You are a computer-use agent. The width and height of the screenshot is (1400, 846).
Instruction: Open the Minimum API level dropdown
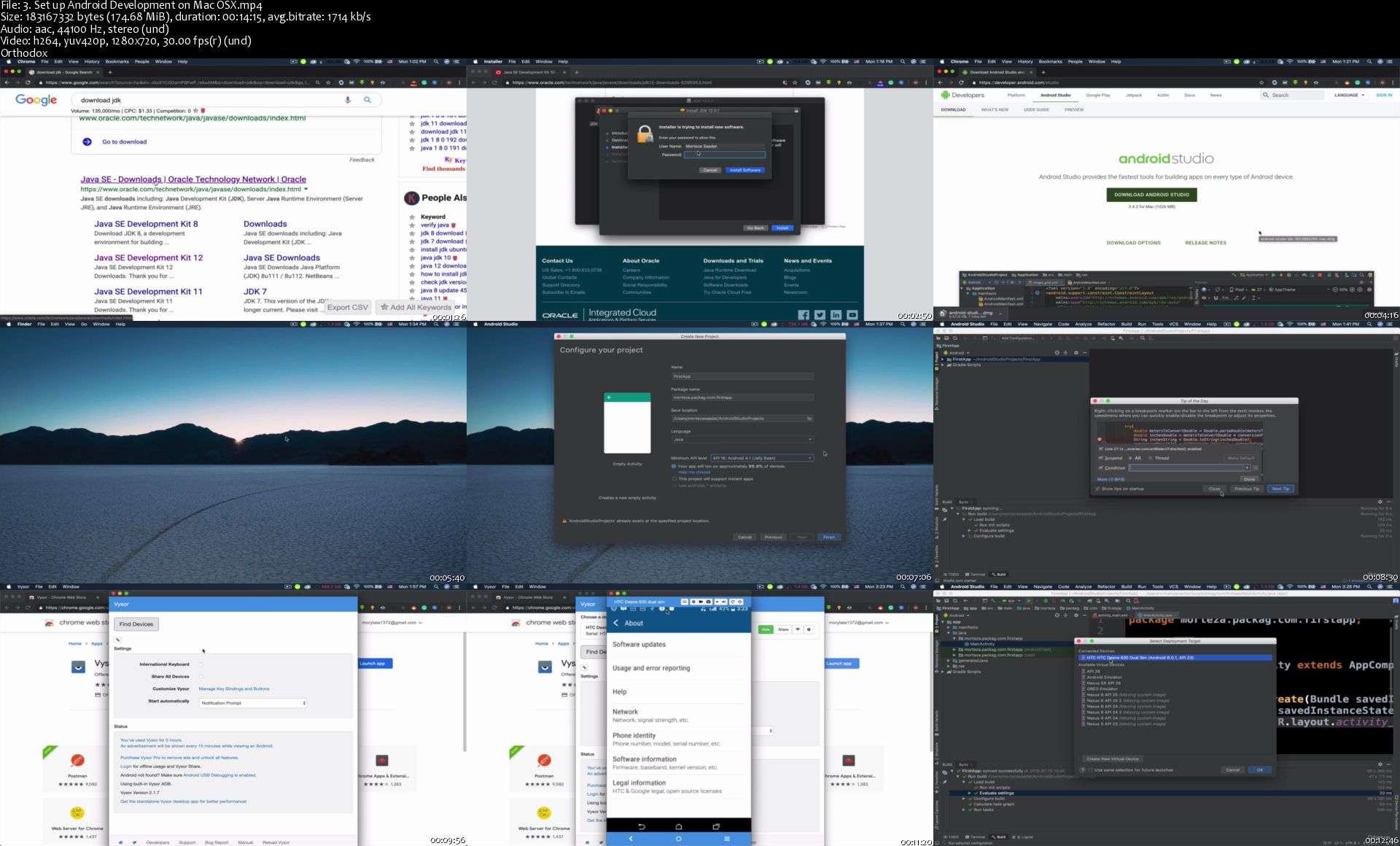pos(762,458)
